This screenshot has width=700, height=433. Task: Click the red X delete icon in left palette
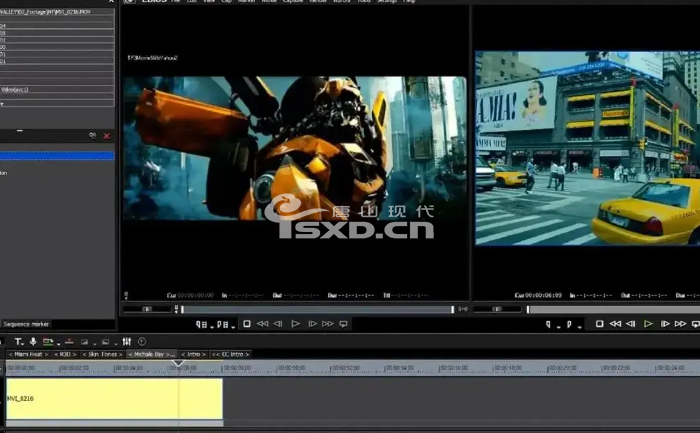click(x=107, y=136)
